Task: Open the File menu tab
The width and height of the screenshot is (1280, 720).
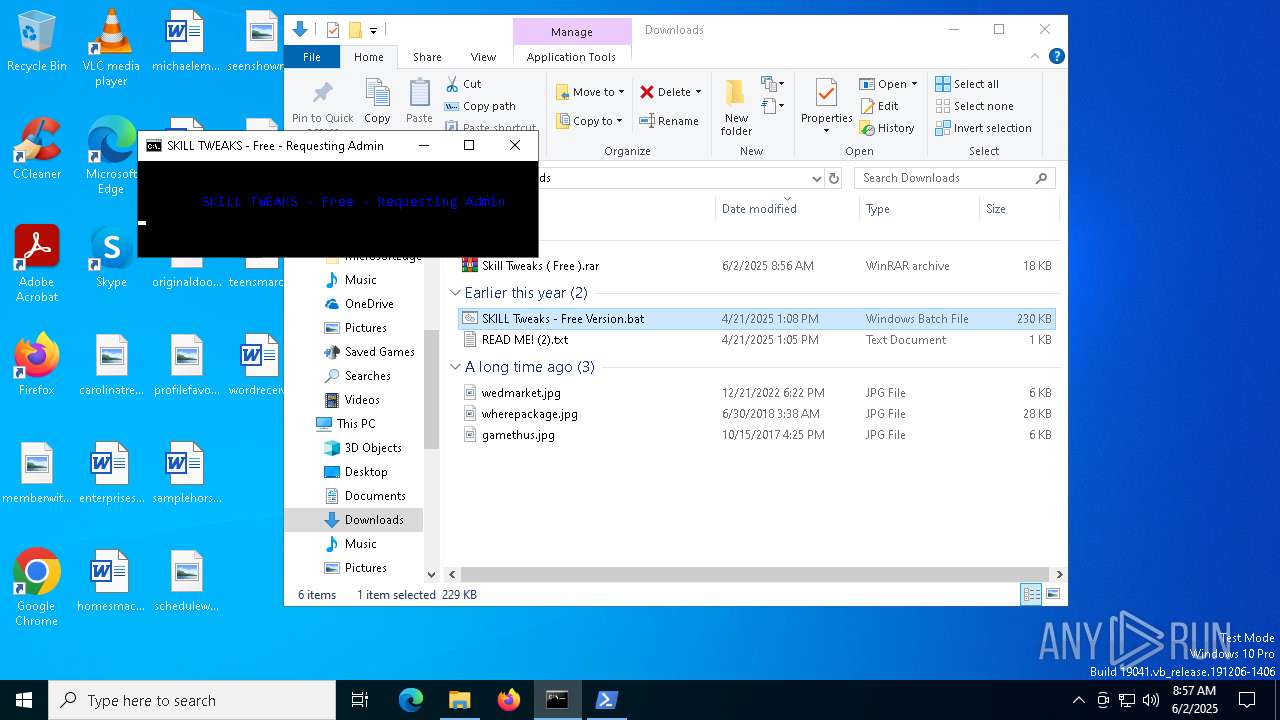Action: (x=312, y=57)
